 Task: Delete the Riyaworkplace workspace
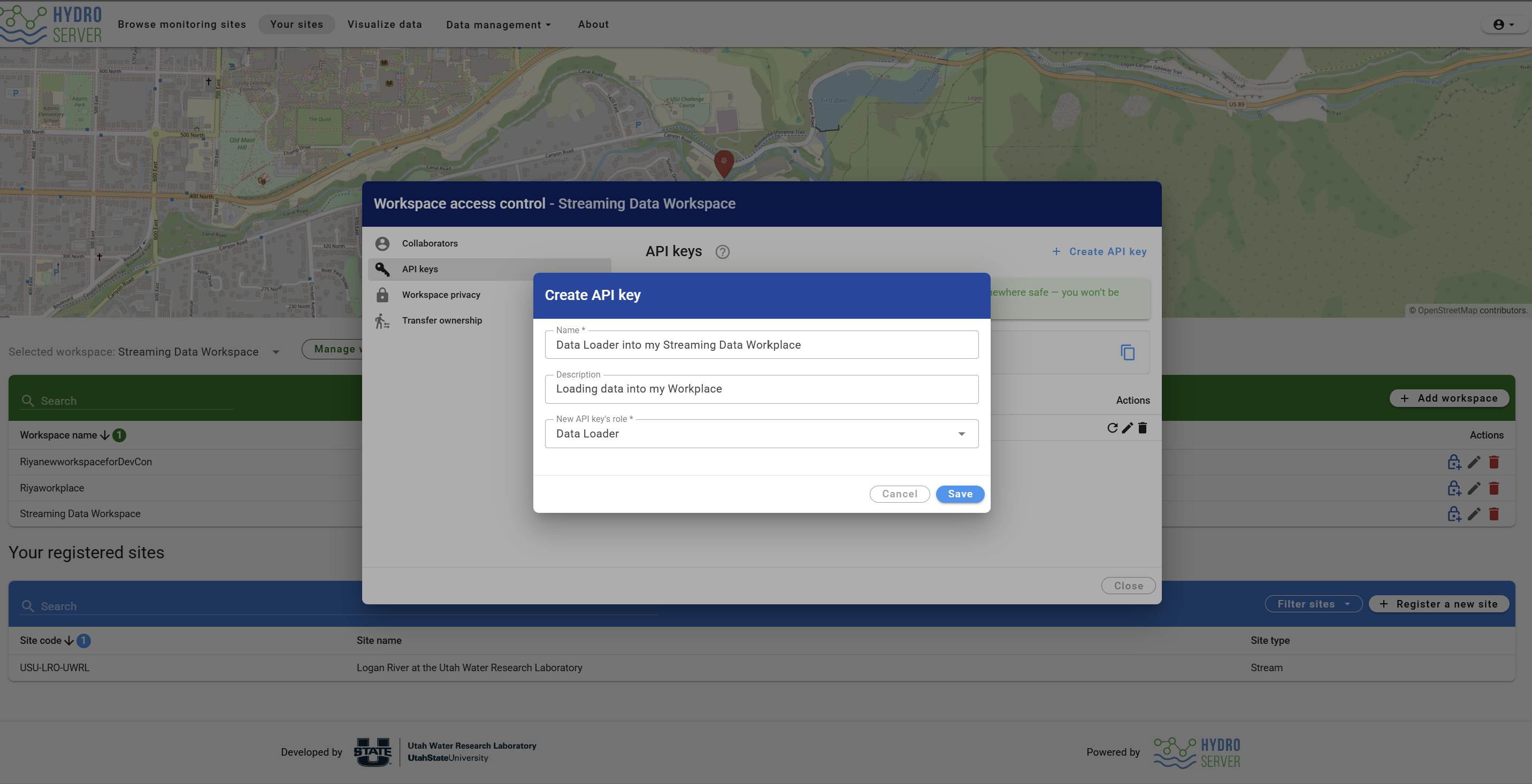[x=1493, y=488]
